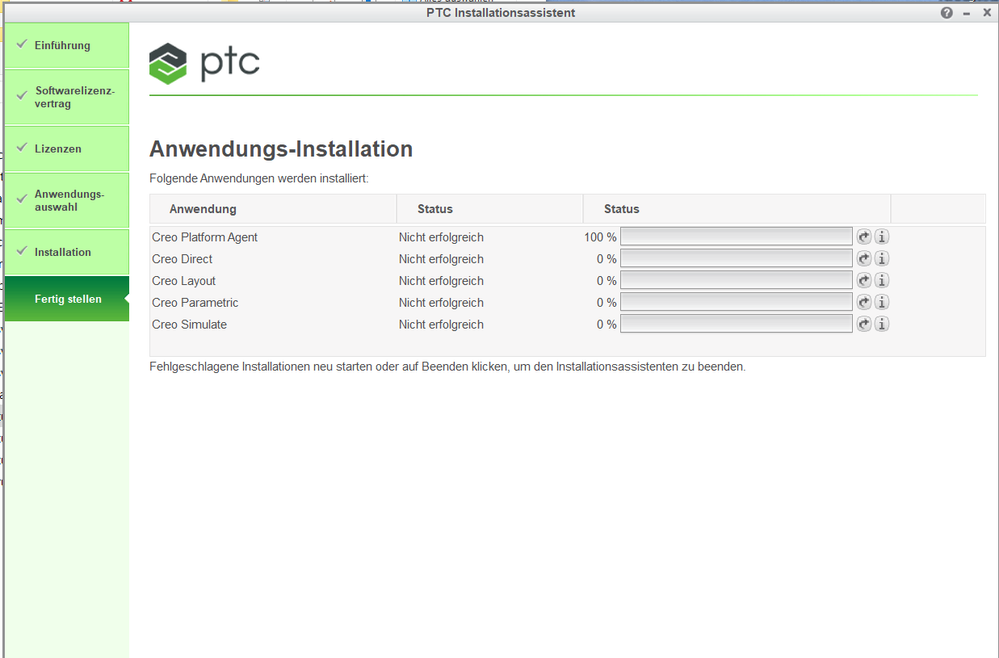
Task: Close the PTC Installationsassistent window
Action: 987,12
